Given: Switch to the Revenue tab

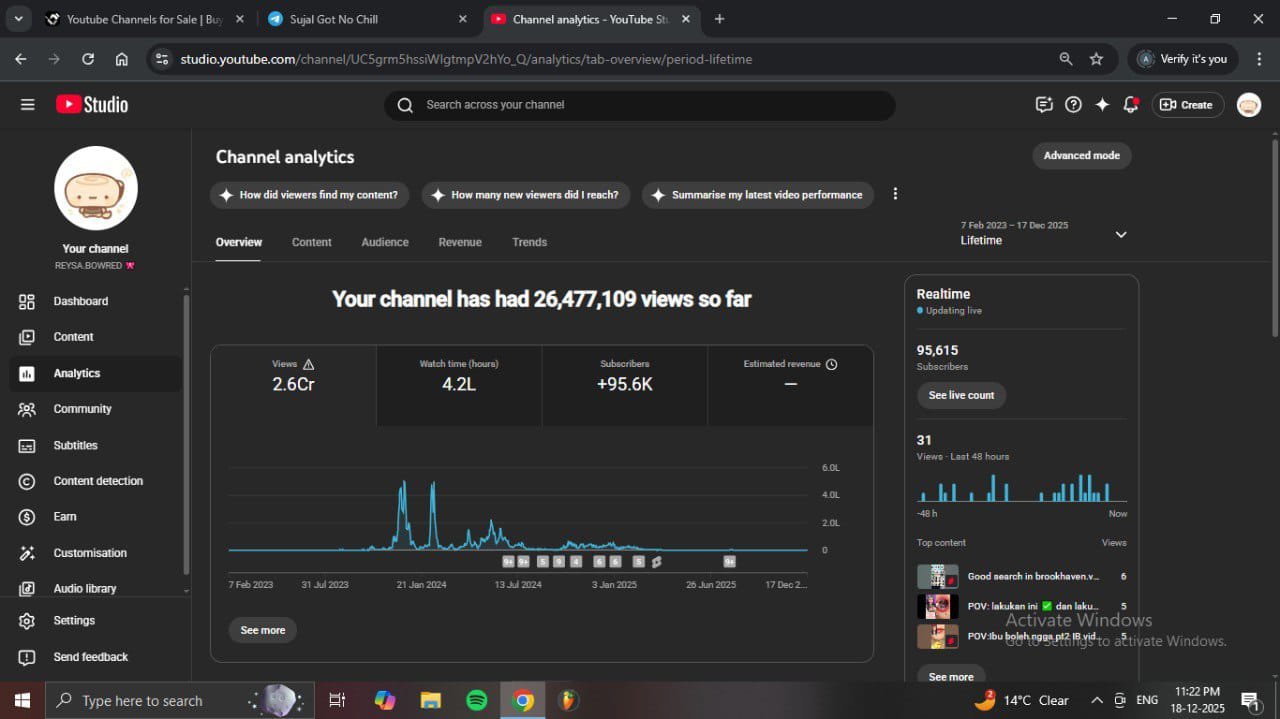Looking at the screenshot, I should [x=459, y=242].
